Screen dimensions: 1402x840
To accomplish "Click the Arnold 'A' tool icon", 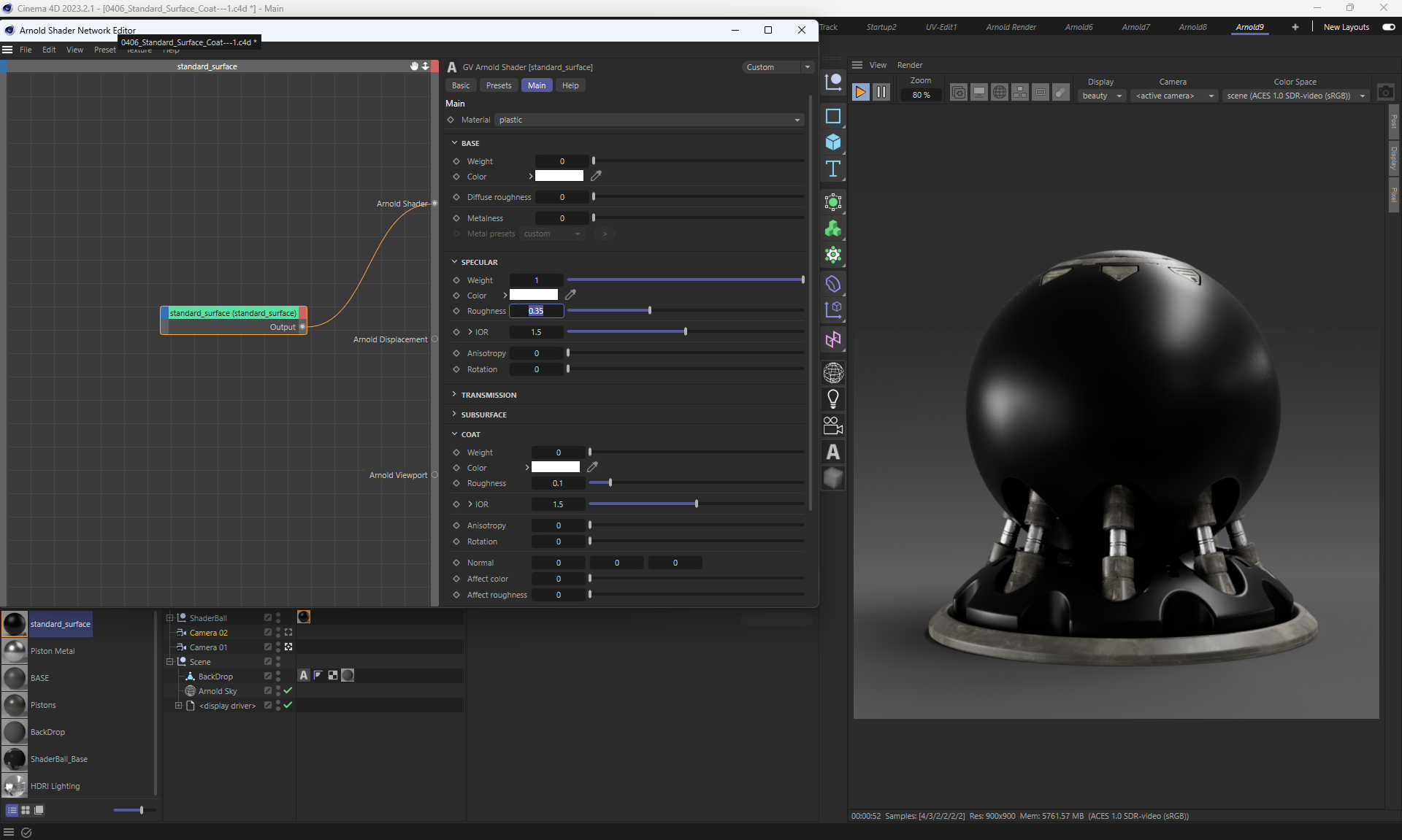I will (x=833, y=452).
